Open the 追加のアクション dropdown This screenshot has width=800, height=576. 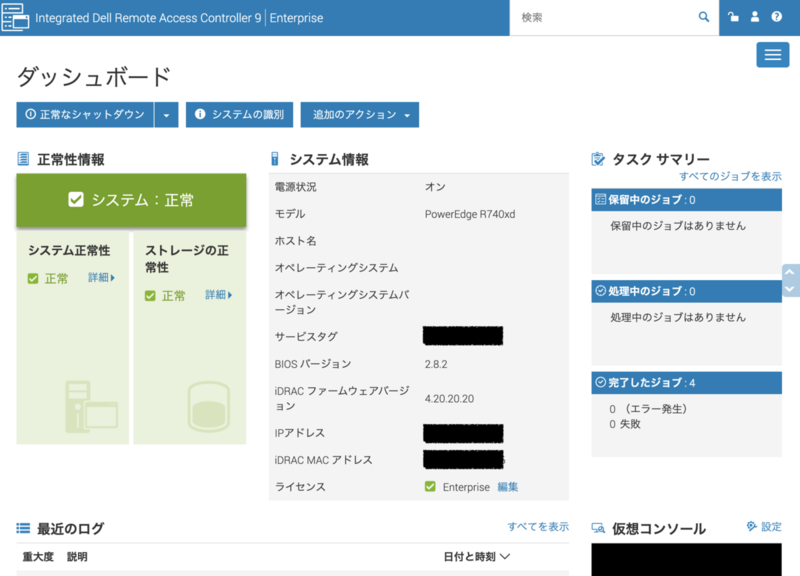pyautogui.click(x=361, y=115)
